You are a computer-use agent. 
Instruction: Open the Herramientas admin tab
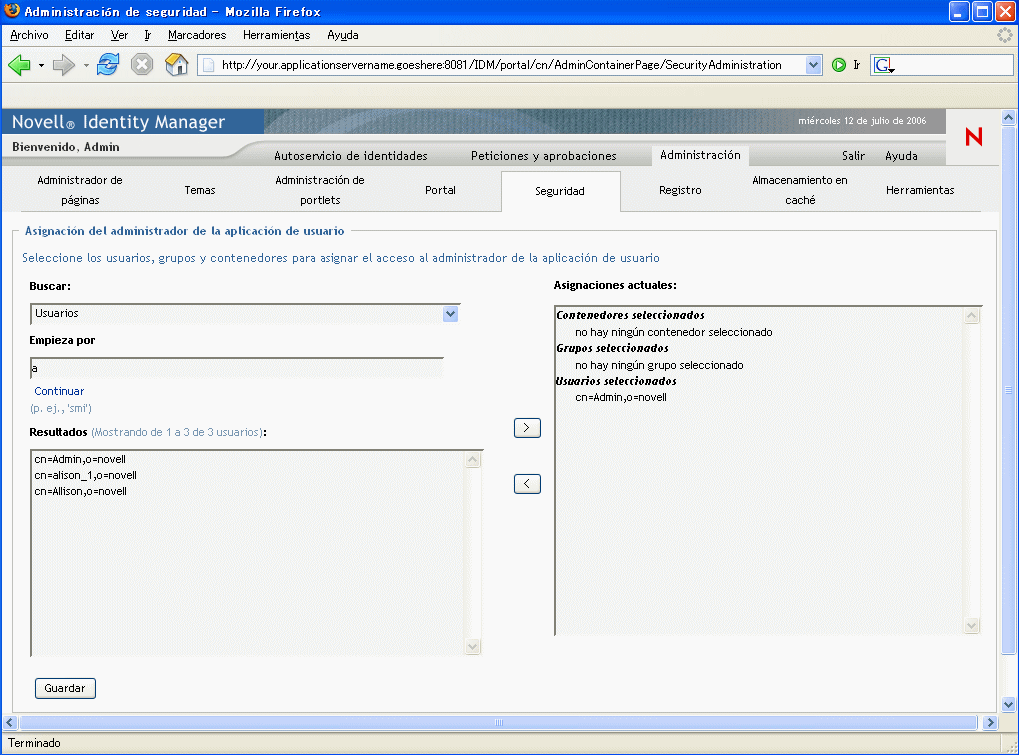pos(920,190)
